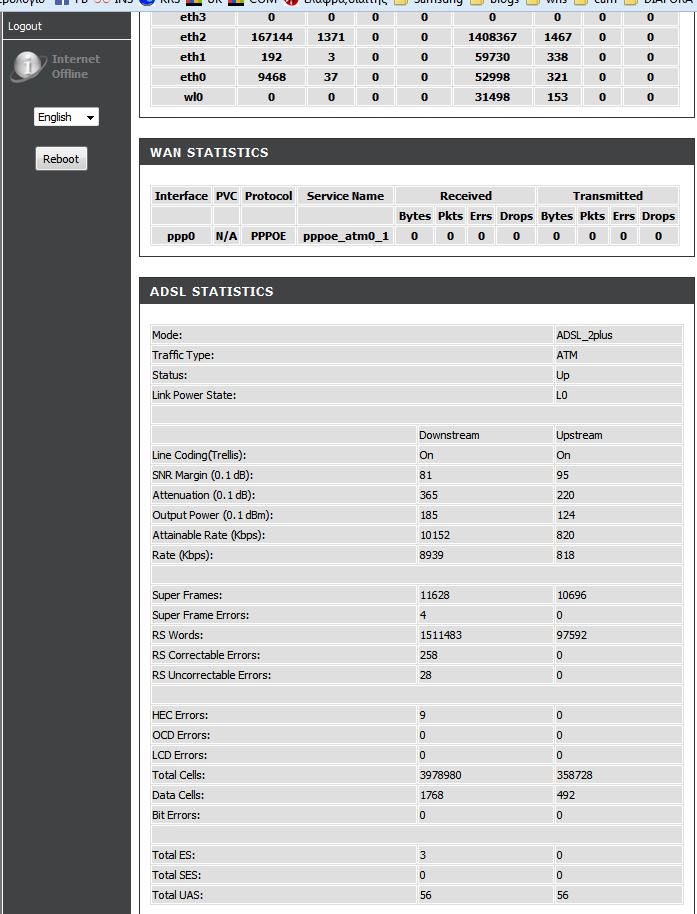Click the Status value Up

(563, 375)
